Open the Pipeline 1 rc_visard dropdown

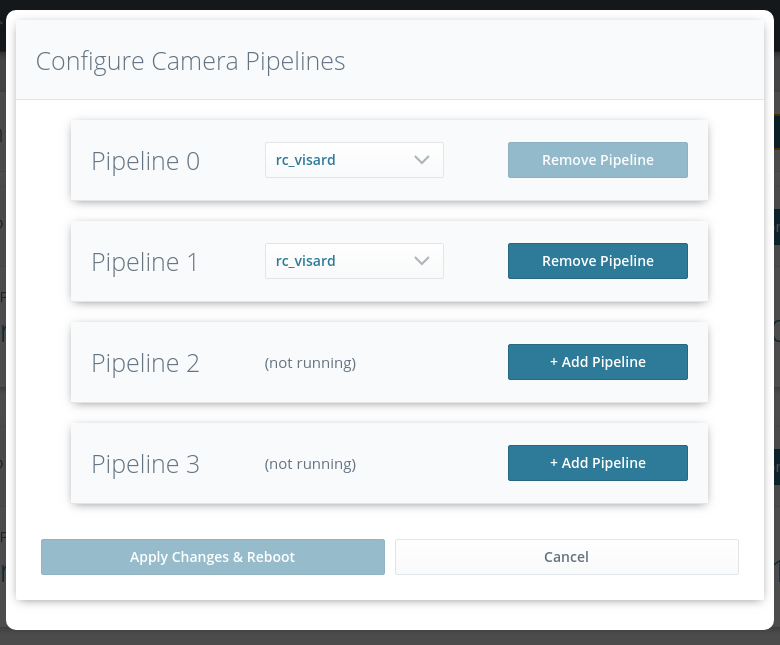[340, 261]
